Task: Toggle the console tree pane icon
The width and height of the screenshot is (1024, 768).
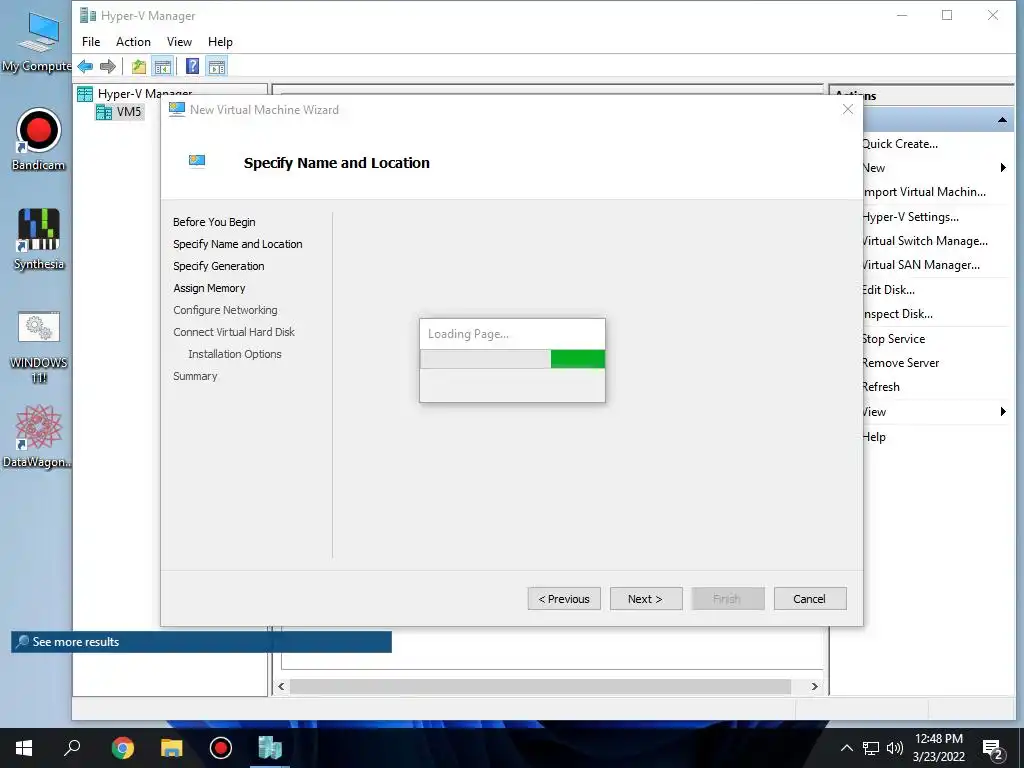Action: [163, 67]
